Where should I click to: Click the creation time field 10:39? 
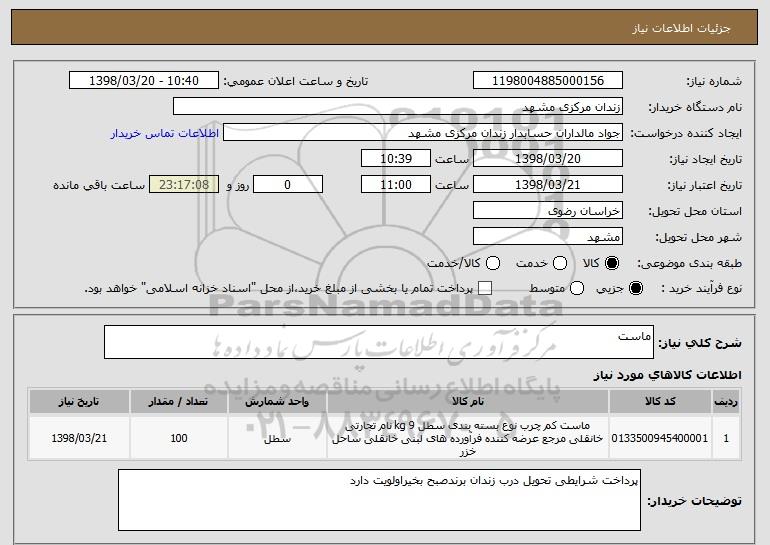(x=396, y=159)
